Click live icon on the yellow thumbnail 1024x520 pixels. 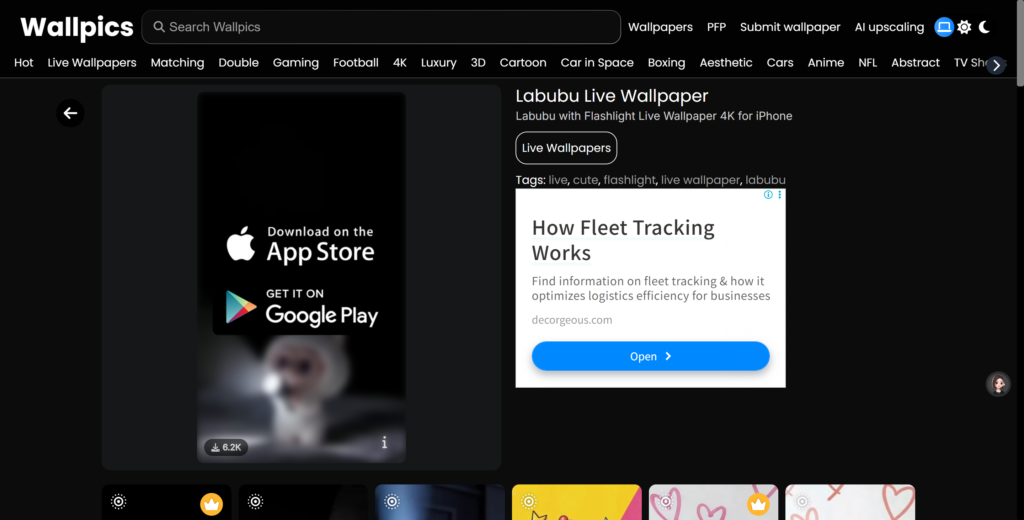click(529, 502)
